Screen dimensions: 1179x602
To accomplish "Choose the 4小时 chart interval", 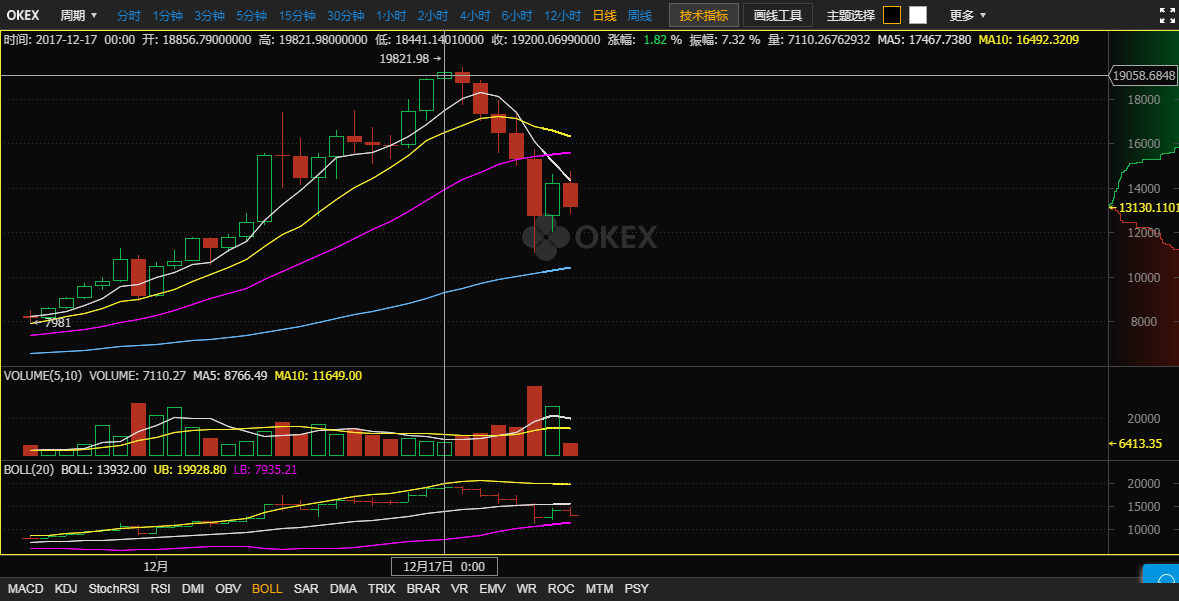I will [475, 15].
